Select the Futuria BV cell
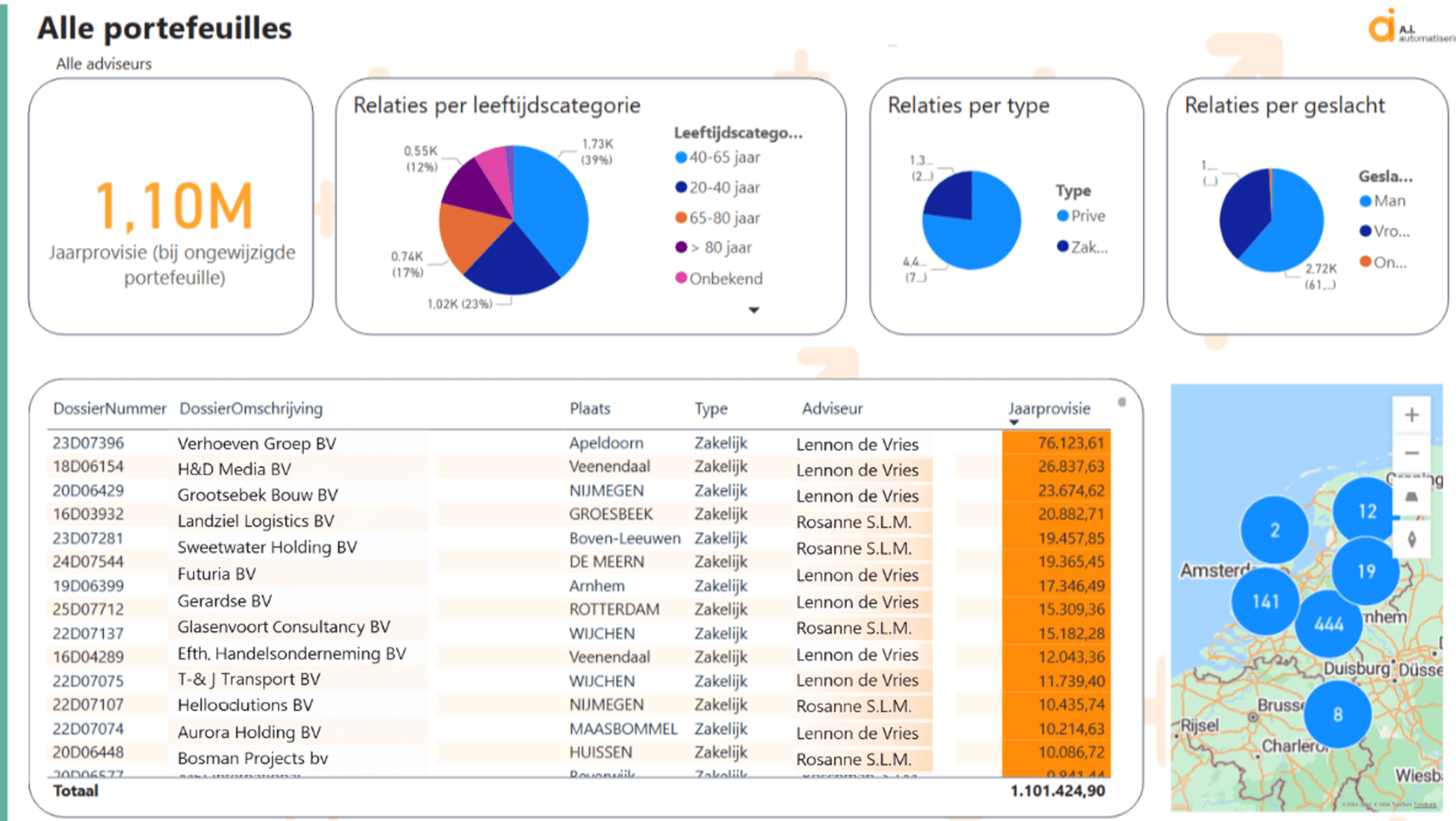Screen dimensions: 1456x821 pos(217,574)
